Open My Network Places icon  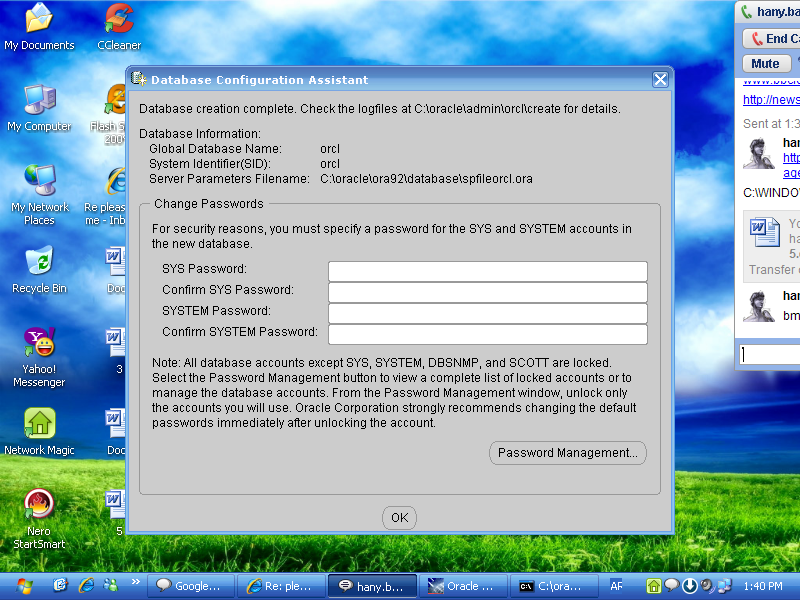tap(39, 181)
